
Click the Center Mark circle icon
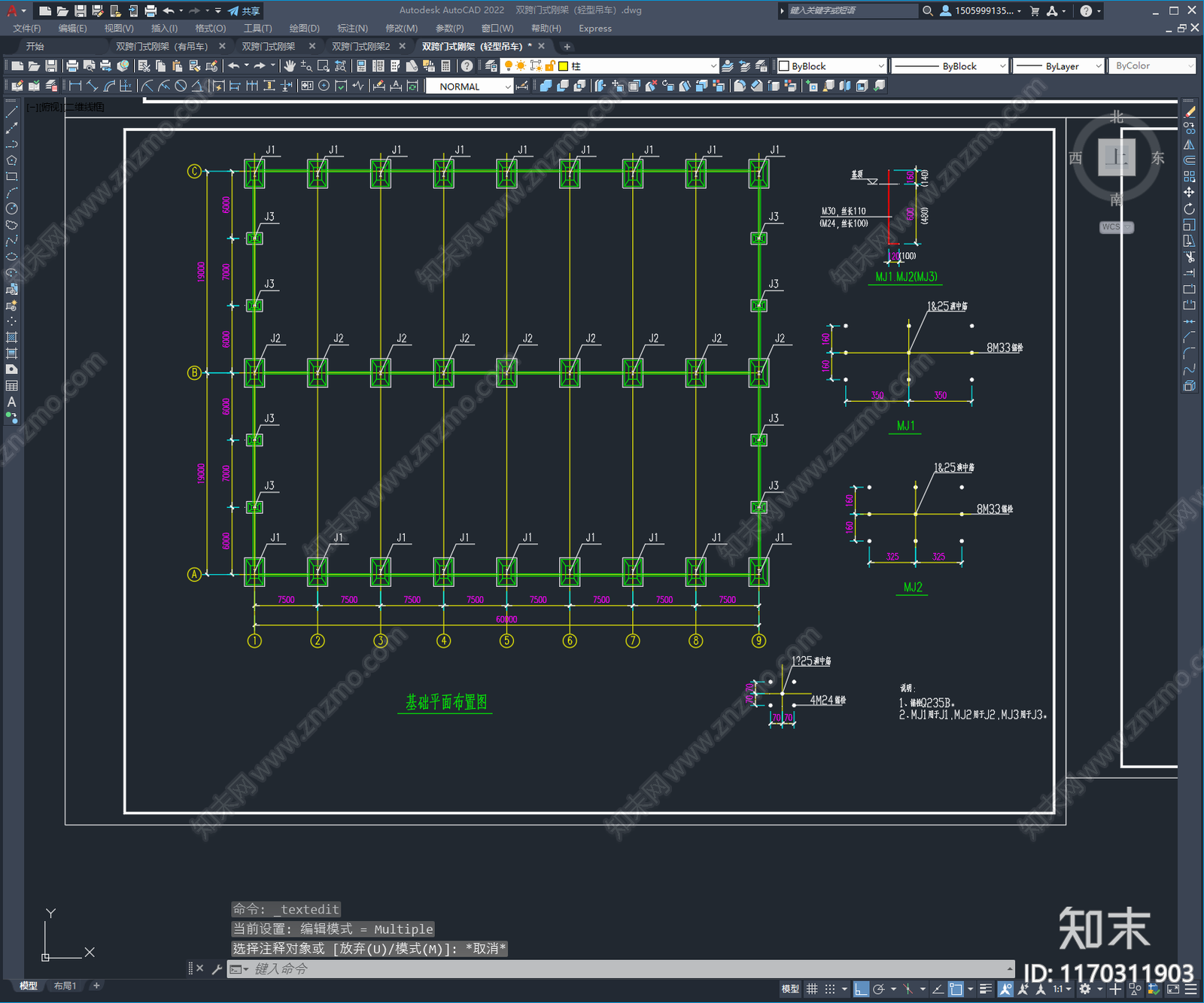click(x=324, y=86)
